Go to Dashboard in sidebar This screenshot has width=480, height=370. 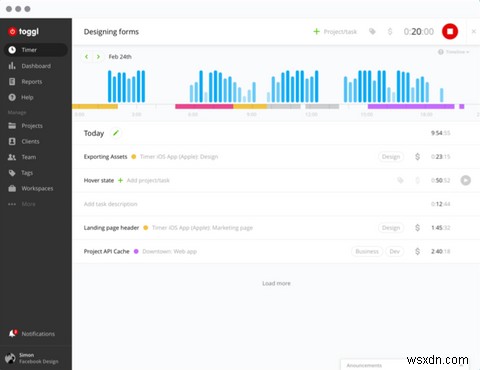(36, 66)
